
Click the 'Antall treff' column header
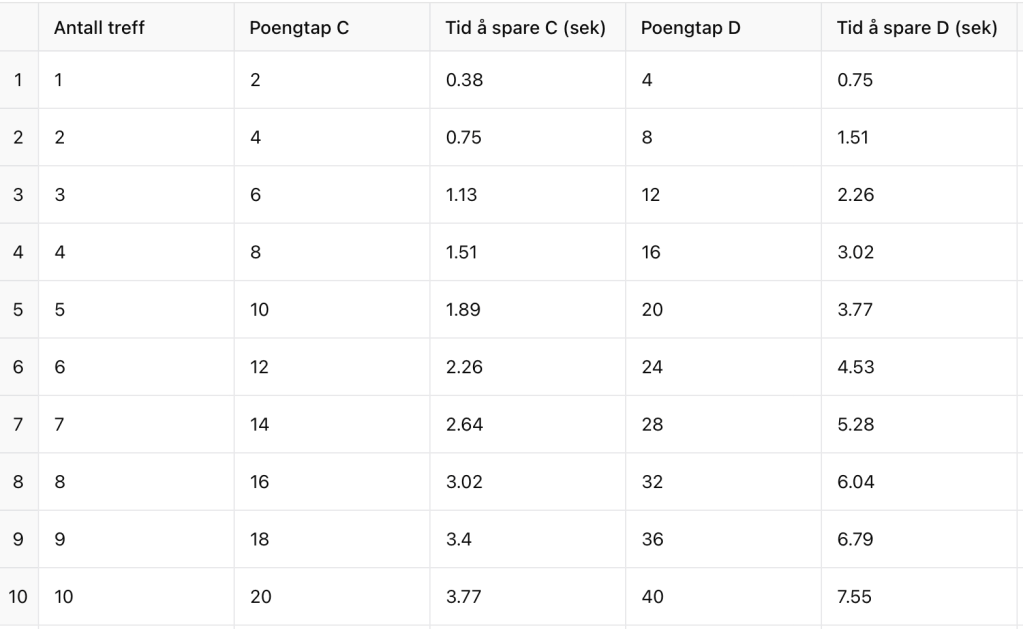(99, 28)
